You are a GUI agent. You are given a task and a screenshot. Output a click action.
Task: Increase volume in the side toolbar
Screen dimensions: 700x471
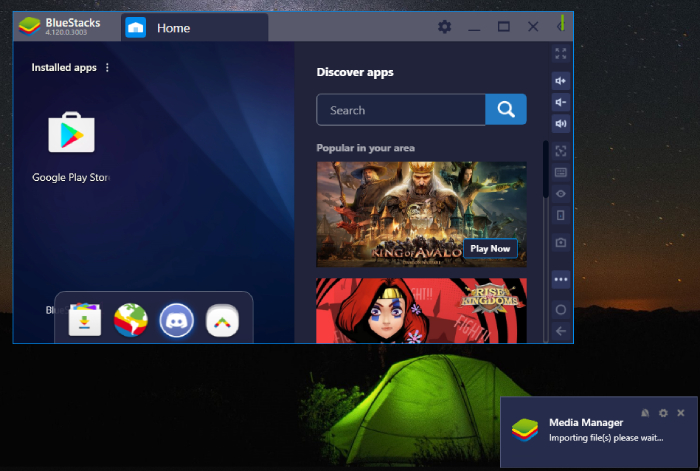[x=561, y=81]
